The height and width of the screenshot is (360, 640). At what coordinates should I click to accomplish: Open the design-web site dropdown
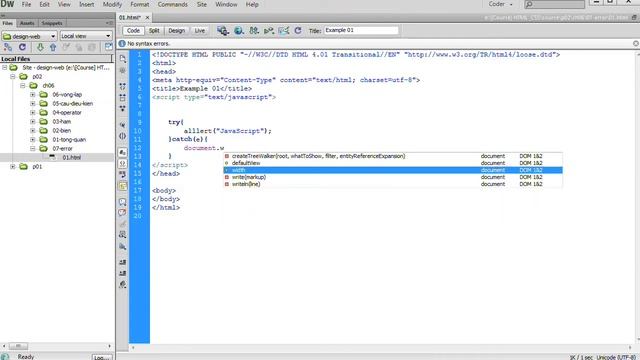29,36
